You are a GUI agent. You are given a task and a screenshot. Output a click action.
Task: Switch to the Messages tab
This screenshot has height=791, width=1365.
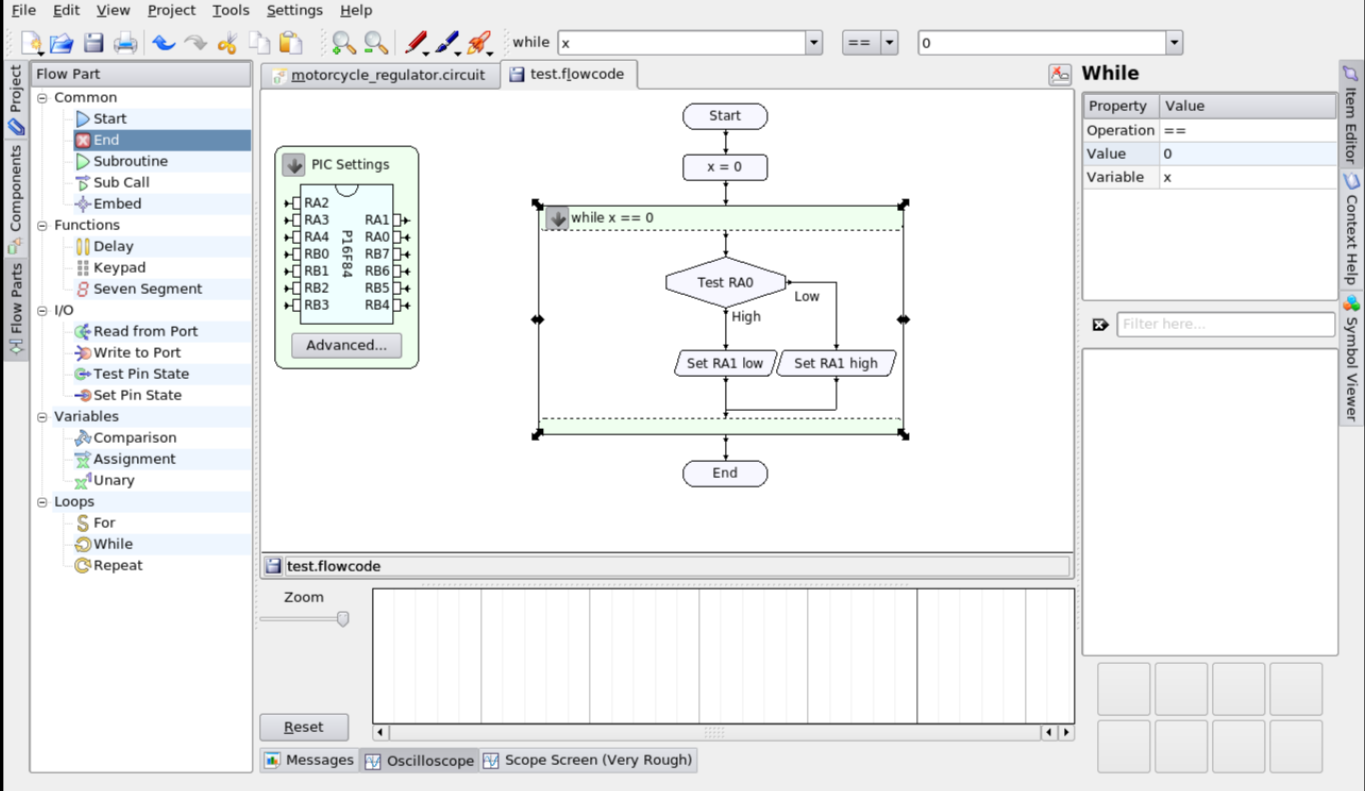(x=309, y=760)
